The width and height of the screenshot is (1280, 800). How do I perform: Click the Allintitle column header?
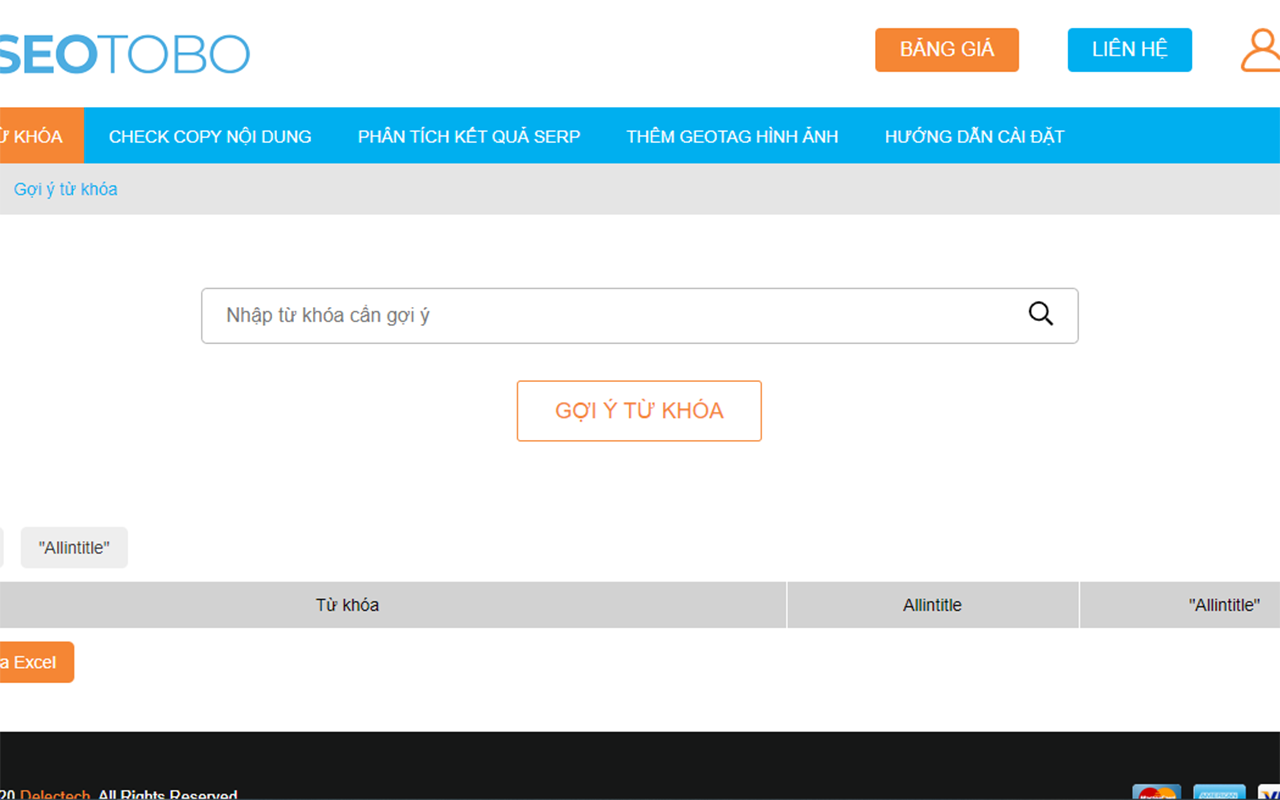point(933,605)
